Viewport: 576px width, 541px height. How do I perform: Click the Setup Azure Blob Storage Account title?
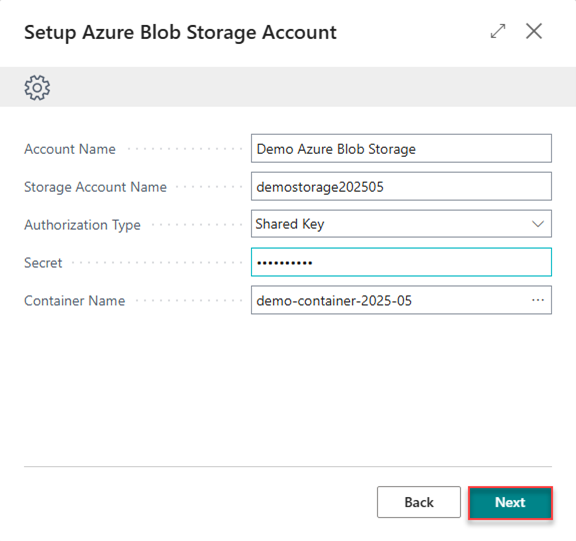click(180, 32)
